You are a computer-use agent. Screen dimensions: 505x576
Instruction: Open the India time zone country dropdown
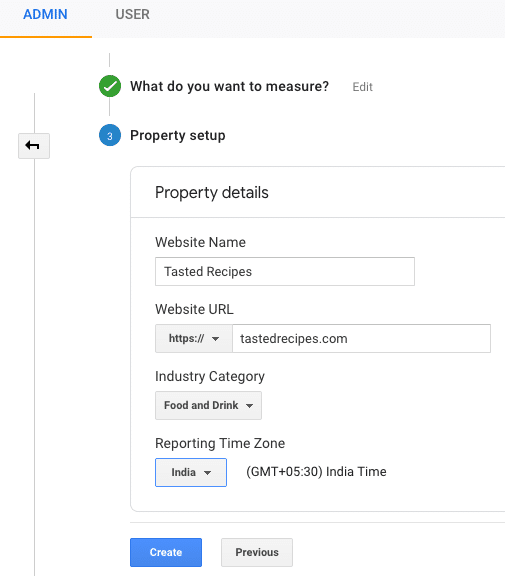point(191,472)
